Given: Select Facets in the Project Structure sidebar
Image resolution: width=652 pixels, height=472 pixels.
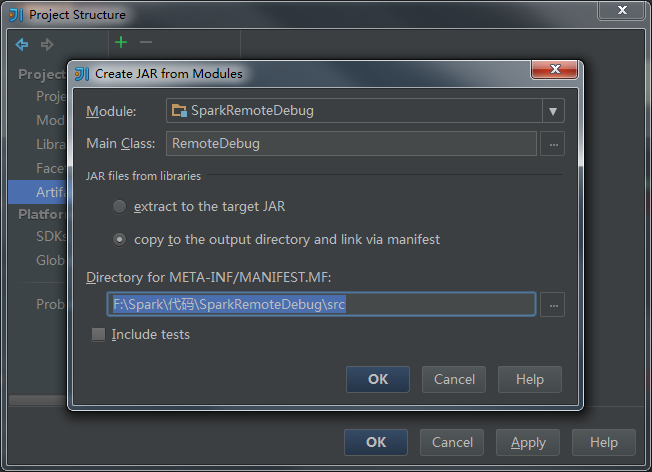Looking at the screenshot, I should click(38, 168).
